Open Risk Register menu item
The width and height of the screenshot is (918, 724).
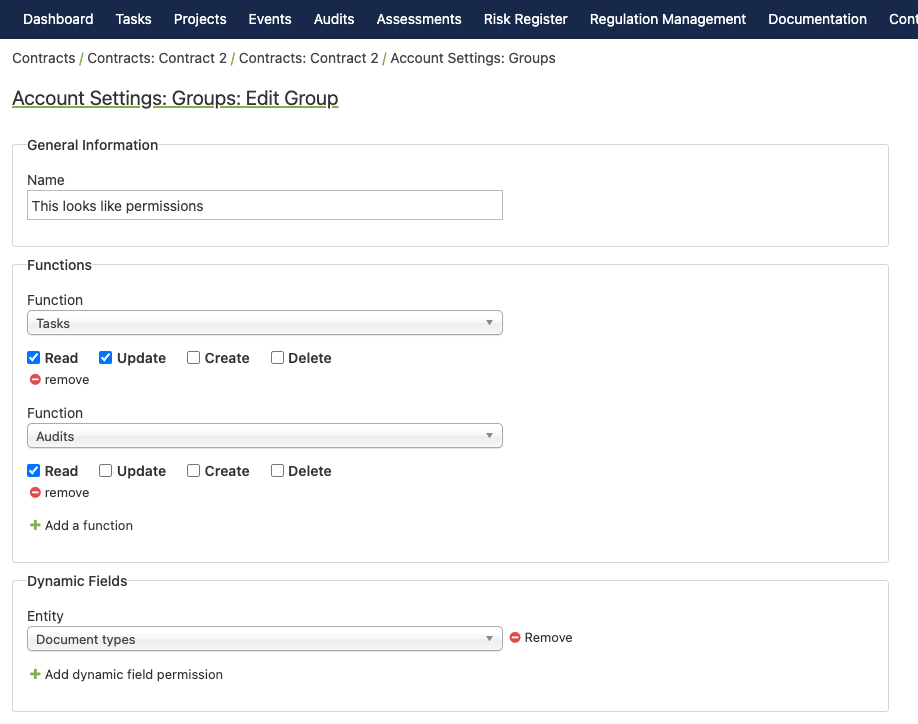click(525, 19)
